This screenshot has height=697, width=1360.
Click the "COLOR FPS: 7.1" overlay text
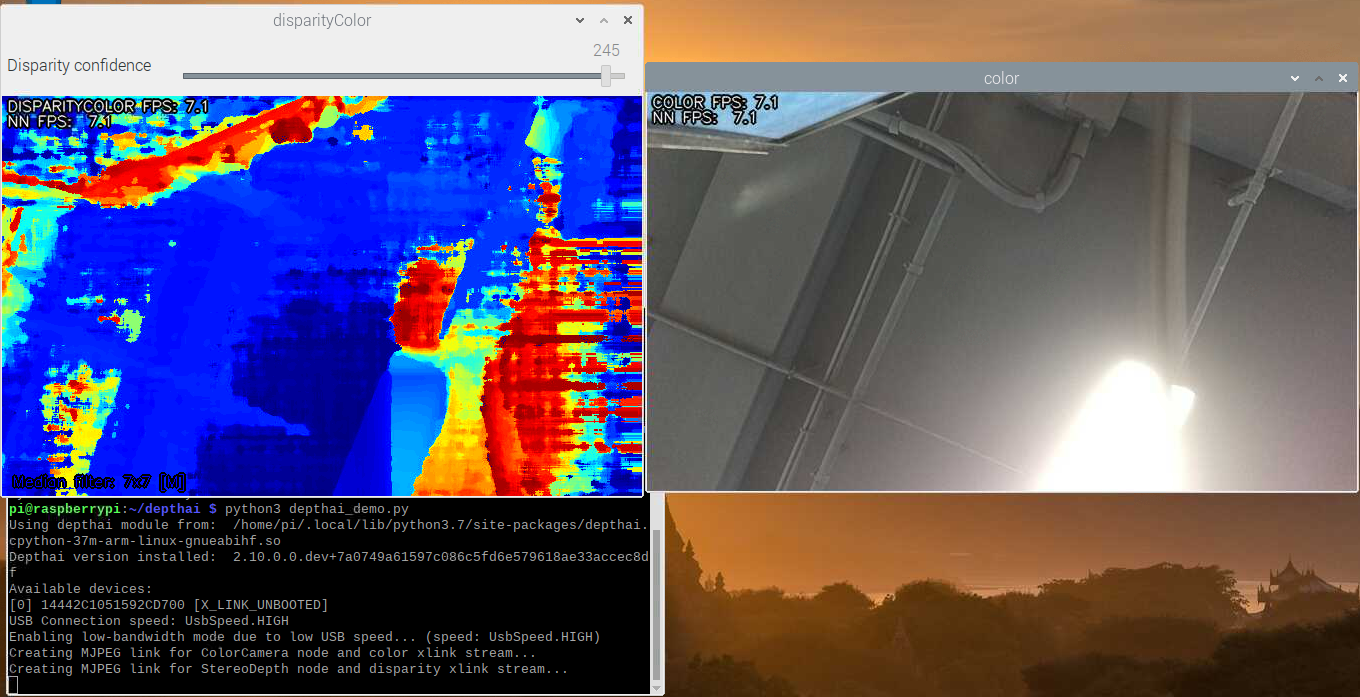point(714,102)
